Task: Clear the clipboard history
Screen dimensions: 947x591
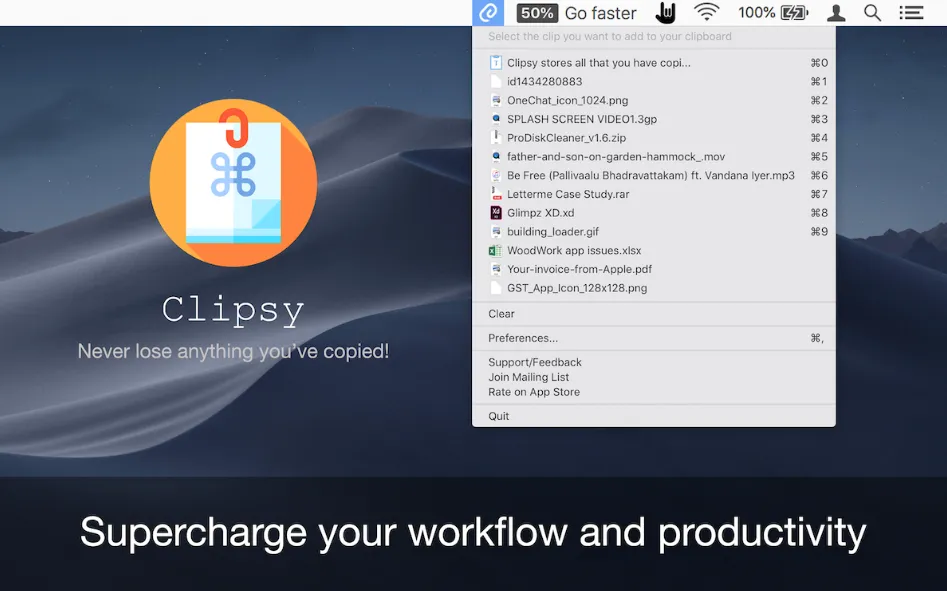Action: [653, 314]
